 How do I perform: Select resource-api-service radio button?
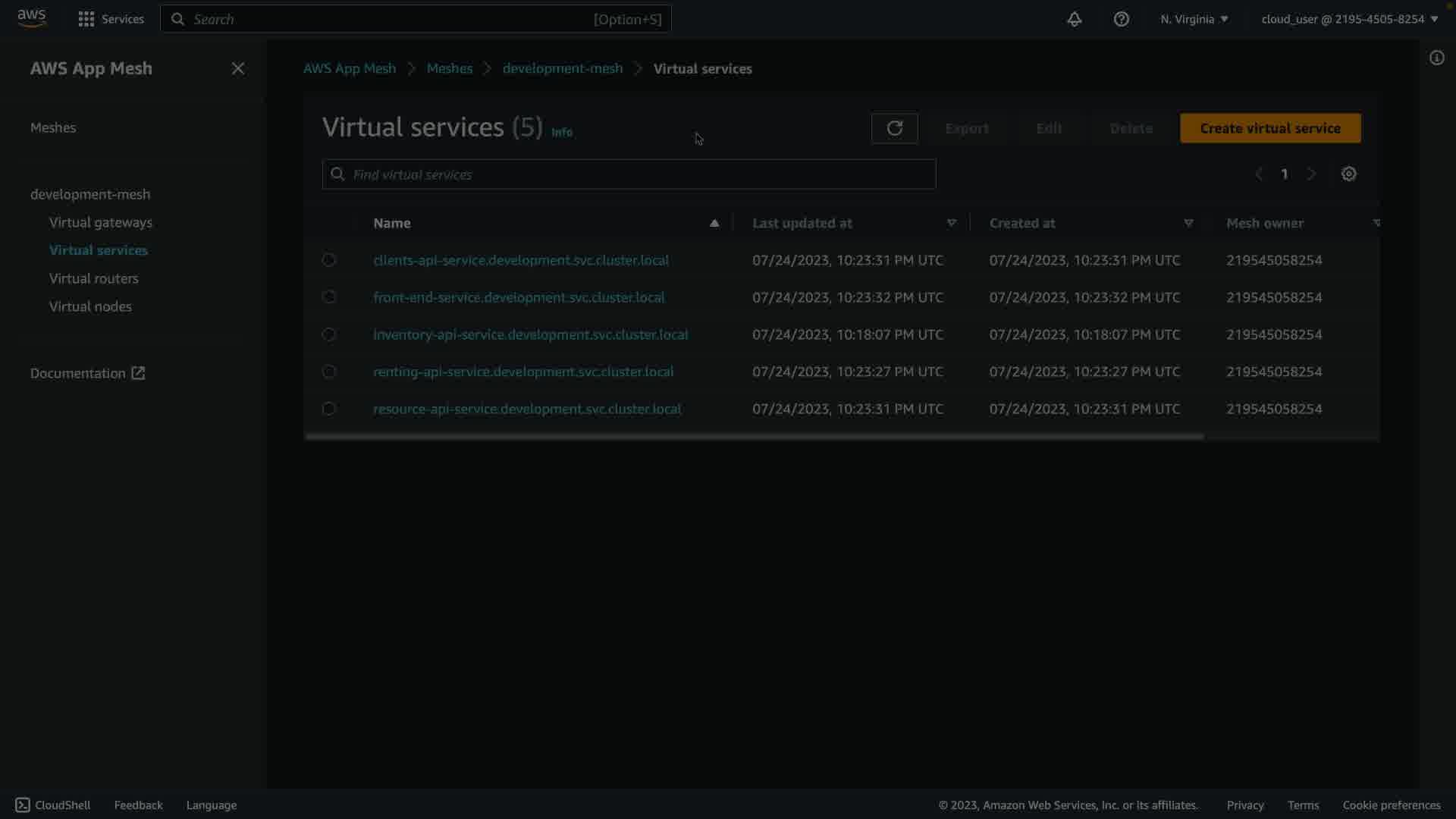(x=328, y=409)
